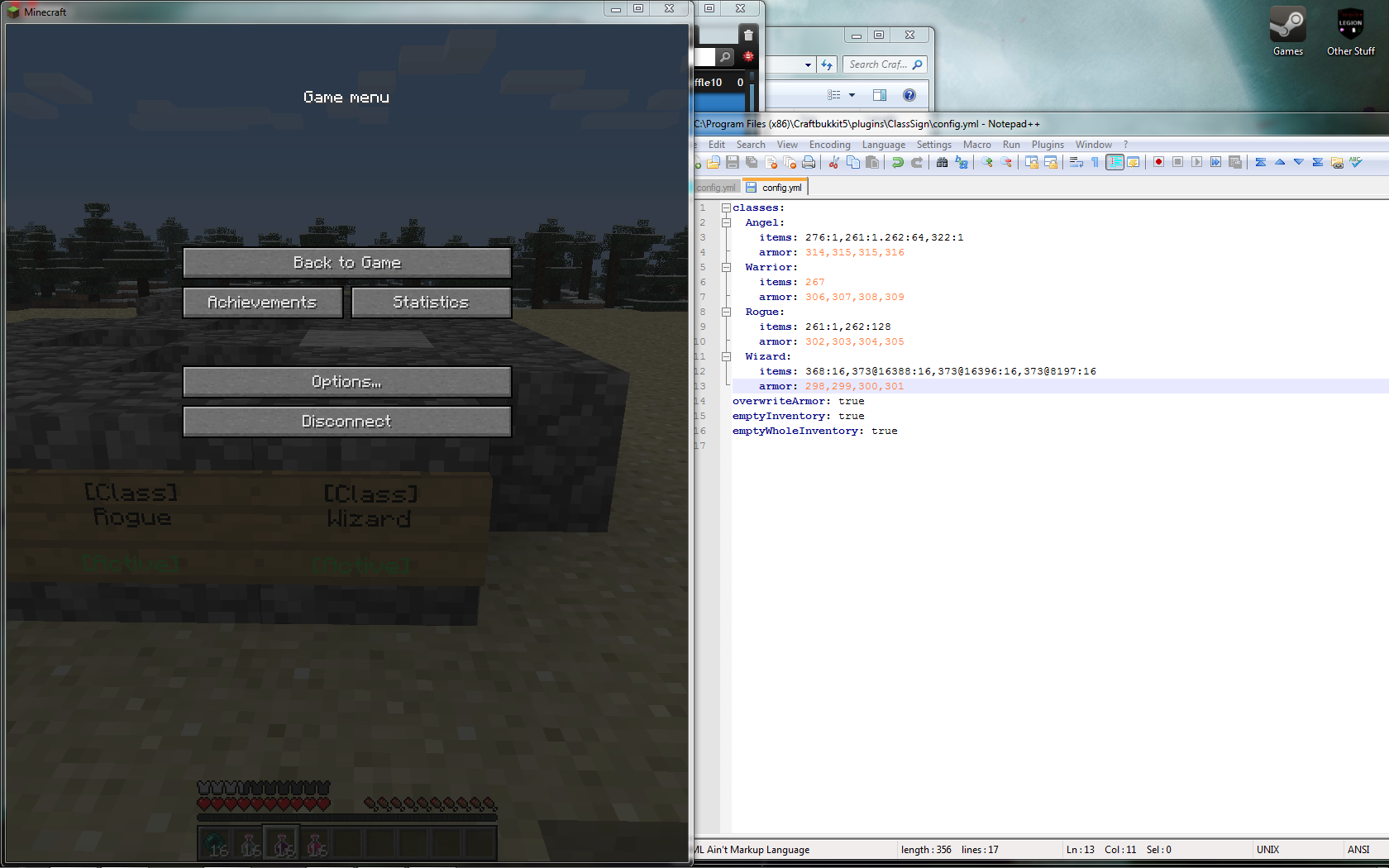Viewport: 1389px width, 868px height.
Task: Click Back to Game button
Action: point(347,262)
